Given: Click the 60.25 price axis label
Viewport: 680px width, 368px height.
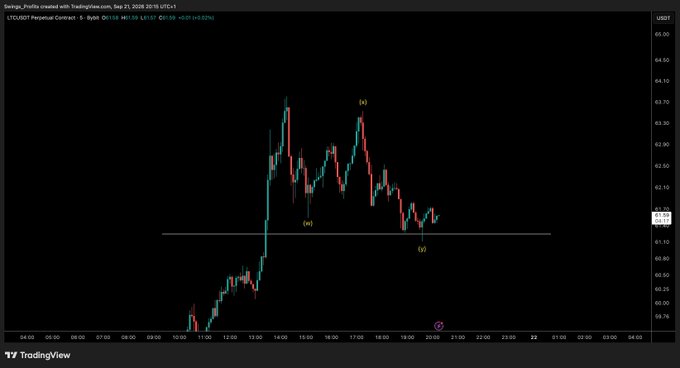Looking at the screenshot, I should pyautogui.click(x=662, y=289).
